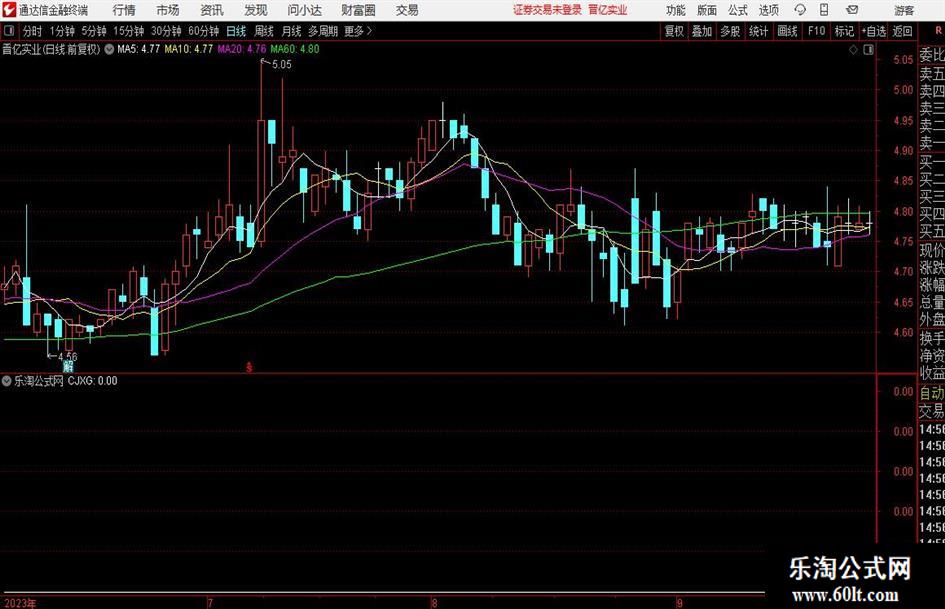The height and width of the screenshot is (609, 945).
Task: Click the 叠加 overlay button
Action: [x=702, y=31]
